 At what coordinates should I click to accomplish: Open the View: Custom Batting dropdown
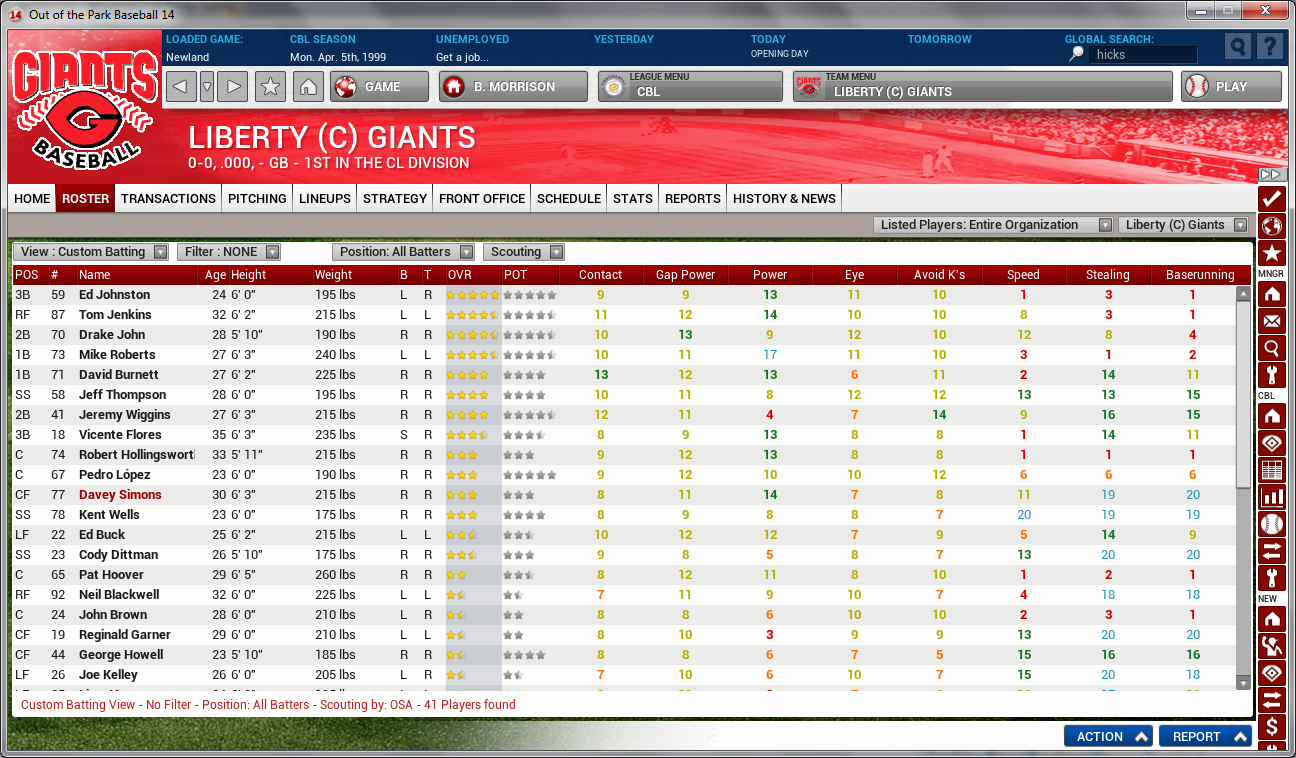[94, 252]
